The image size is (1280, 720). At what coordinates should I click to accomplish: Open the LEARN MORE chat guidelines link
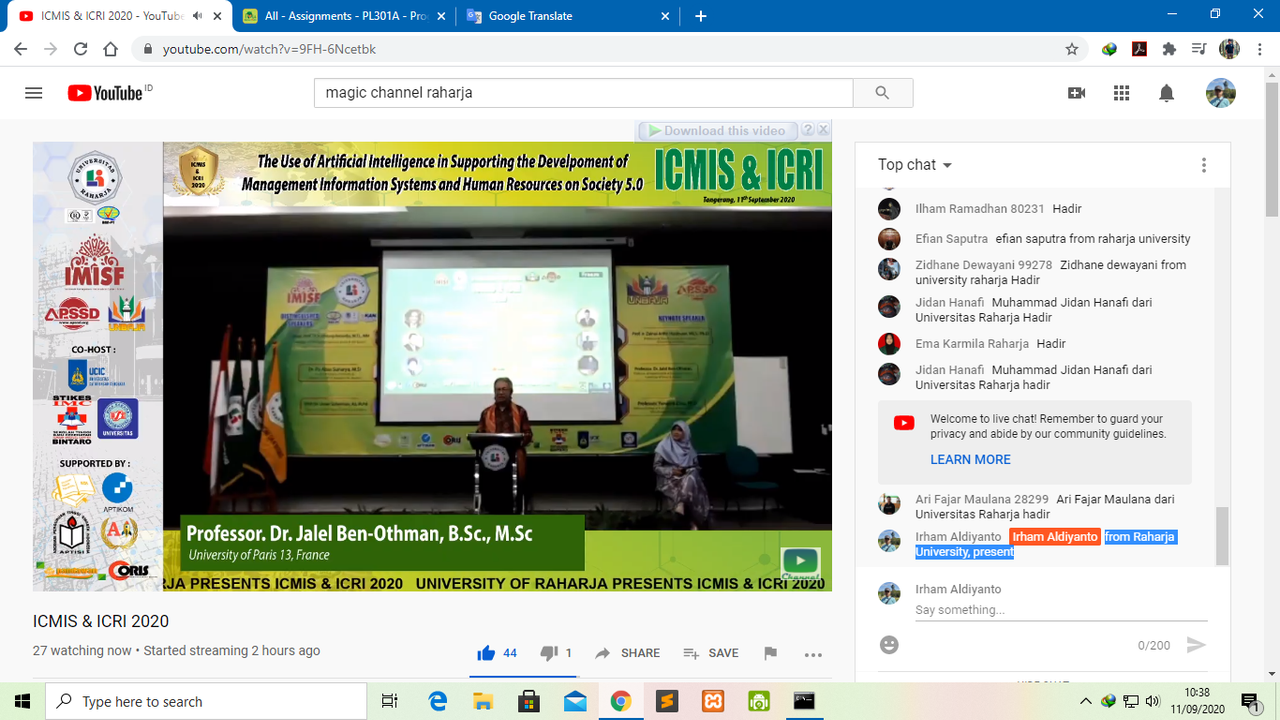(x=970, y=459)
